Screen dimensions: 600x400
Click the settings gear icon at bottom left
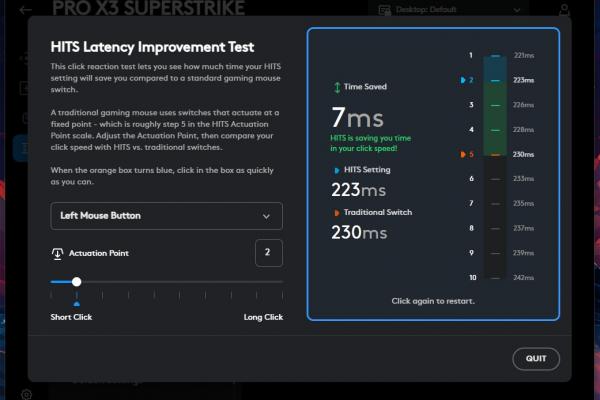[26, 394]
